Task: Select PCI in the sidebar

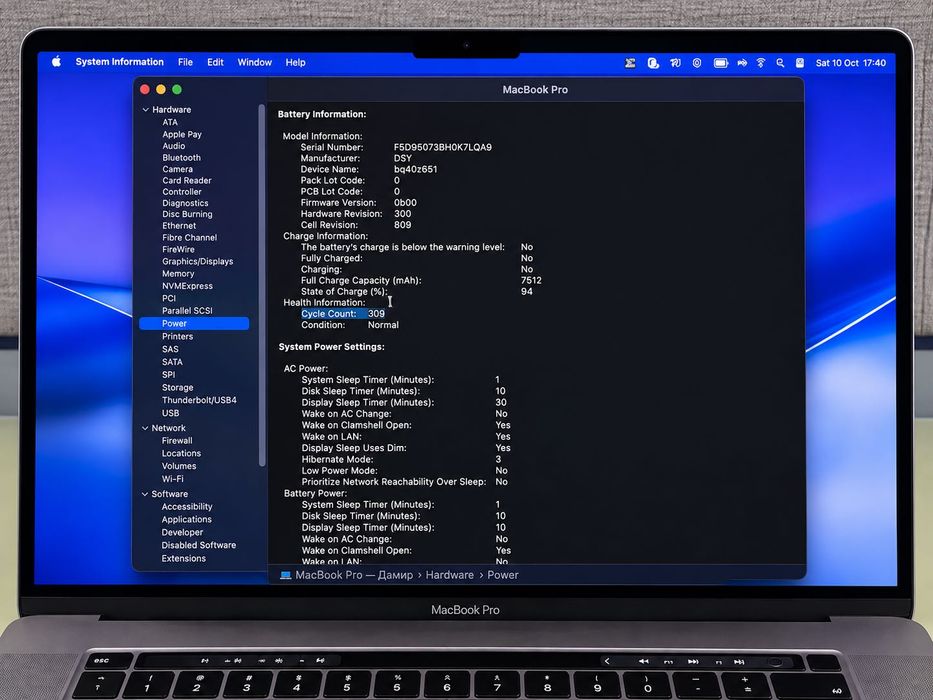Action: click(x=169, y=298)
